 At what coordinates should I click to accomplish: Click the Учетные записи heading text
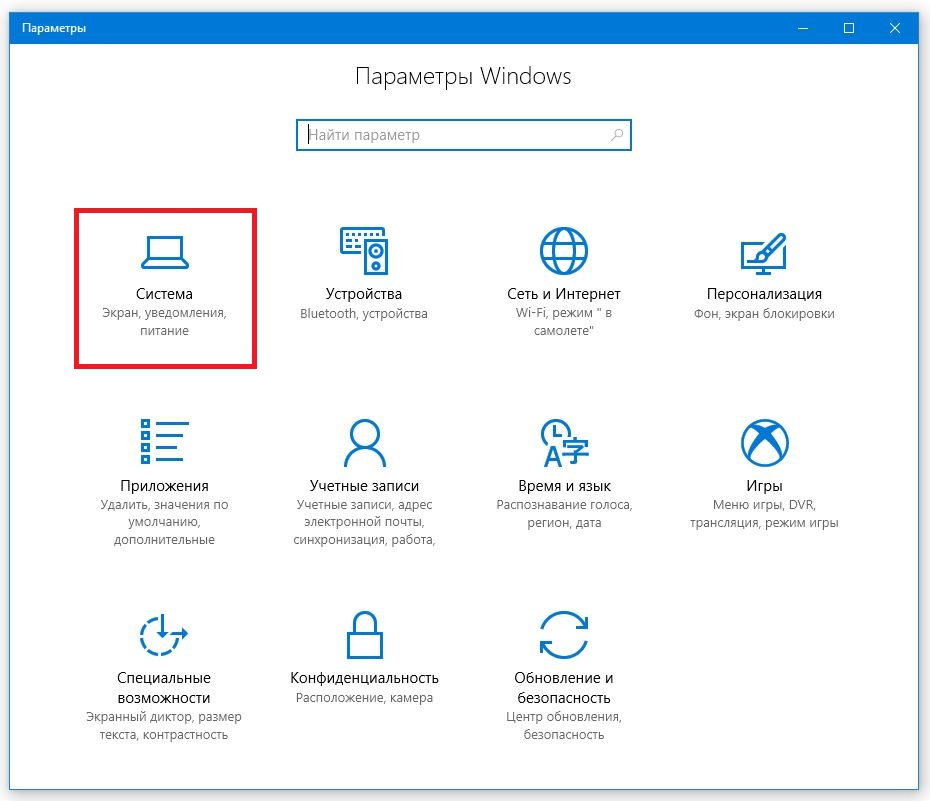coord(364,485)
